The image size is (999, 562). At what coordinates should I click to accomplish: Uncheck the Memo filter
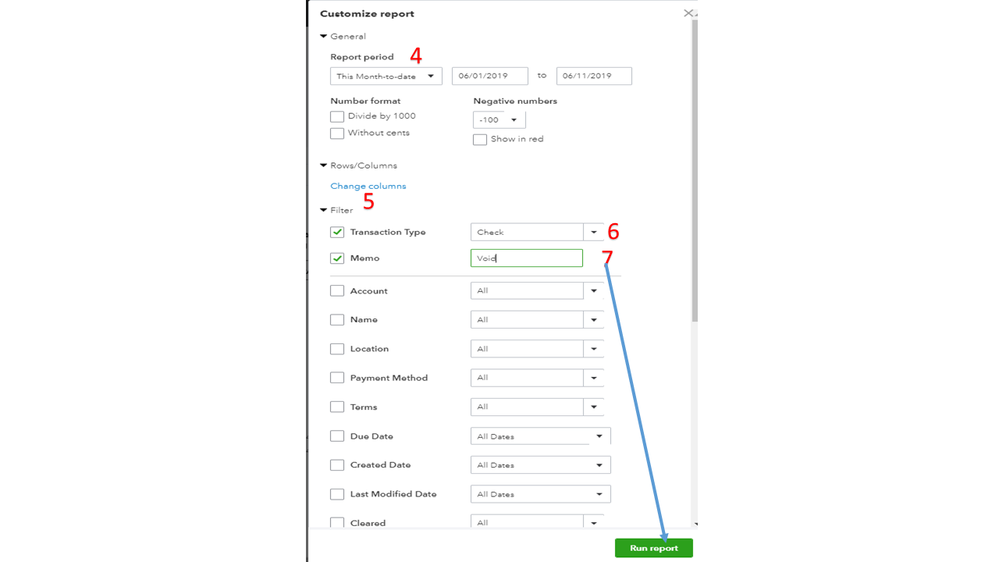coord(337,258)
